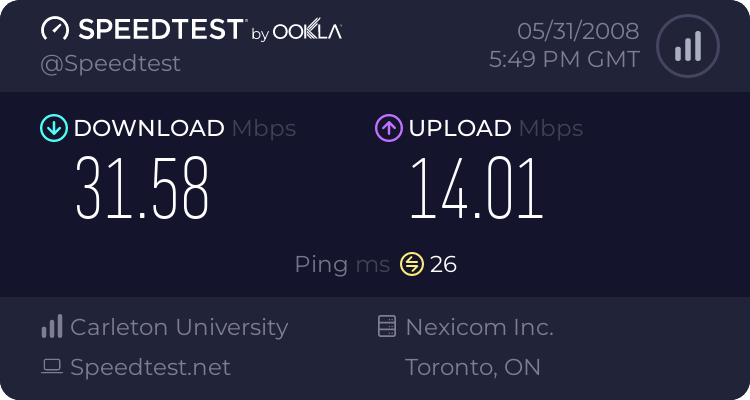
Task: Click the 14.01 upload speed value
Action: click(x=476, y=190)
